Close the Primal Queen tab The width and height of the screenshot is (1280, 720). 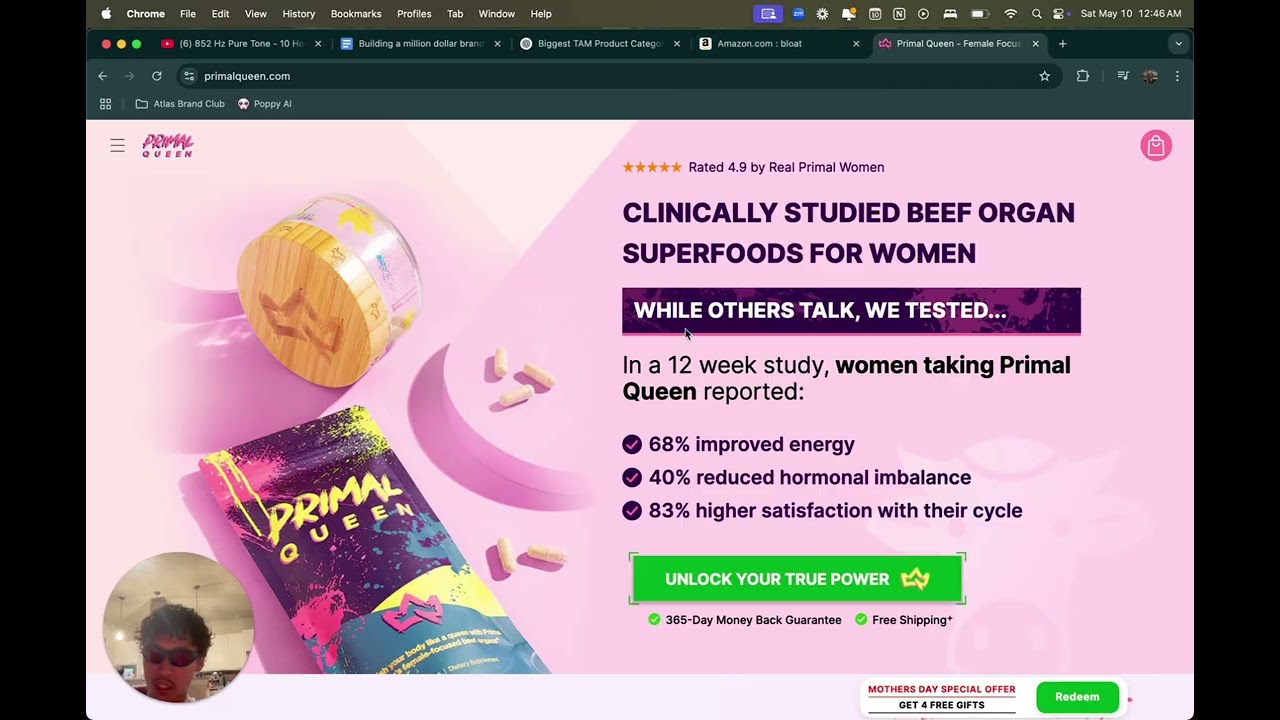(x=1035, y=44)
